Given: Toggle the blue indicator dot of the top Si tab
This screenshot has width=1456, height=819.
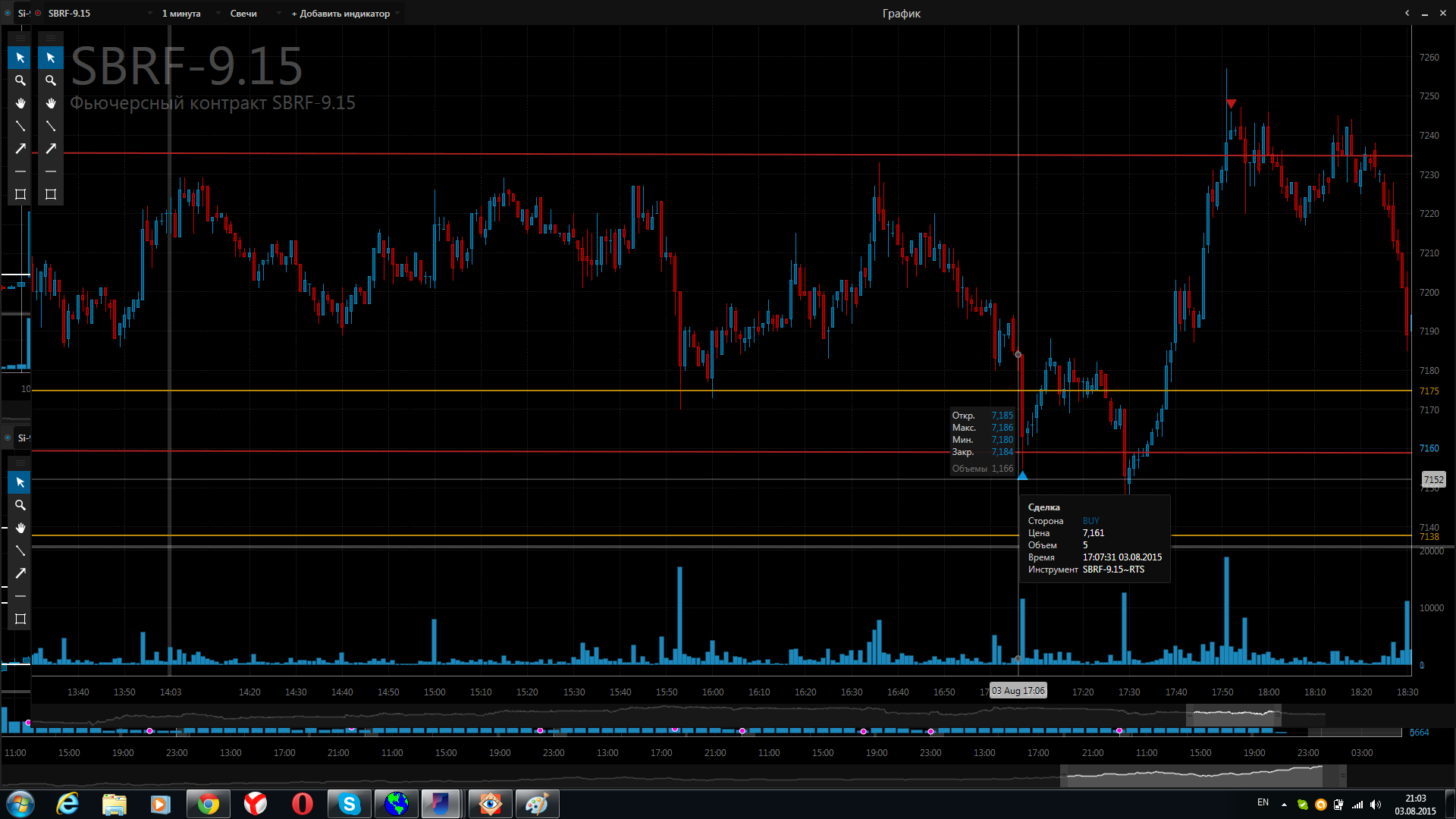Looking at the screenshot, I should 8,13.
